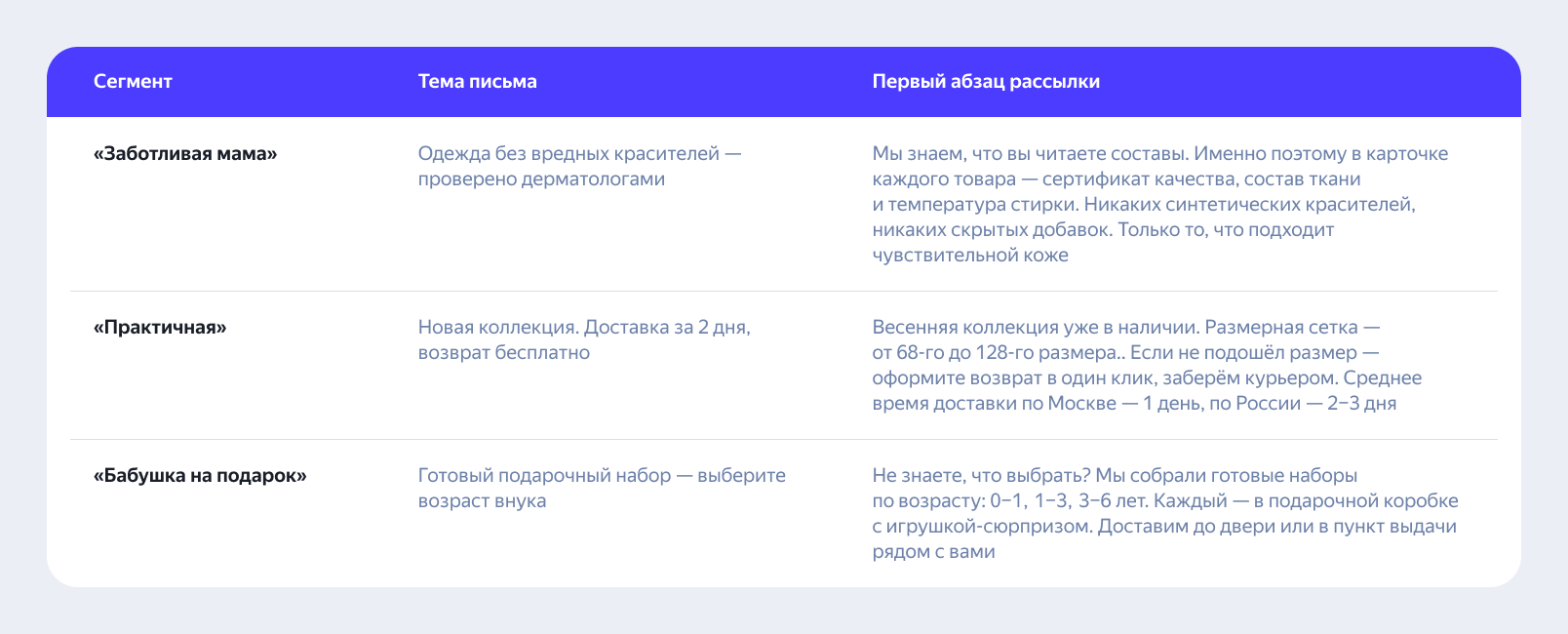Click the «Первый абзац рассылки» column header
The height and width of the screenshot is (634, 1568).
click(986, 82)
